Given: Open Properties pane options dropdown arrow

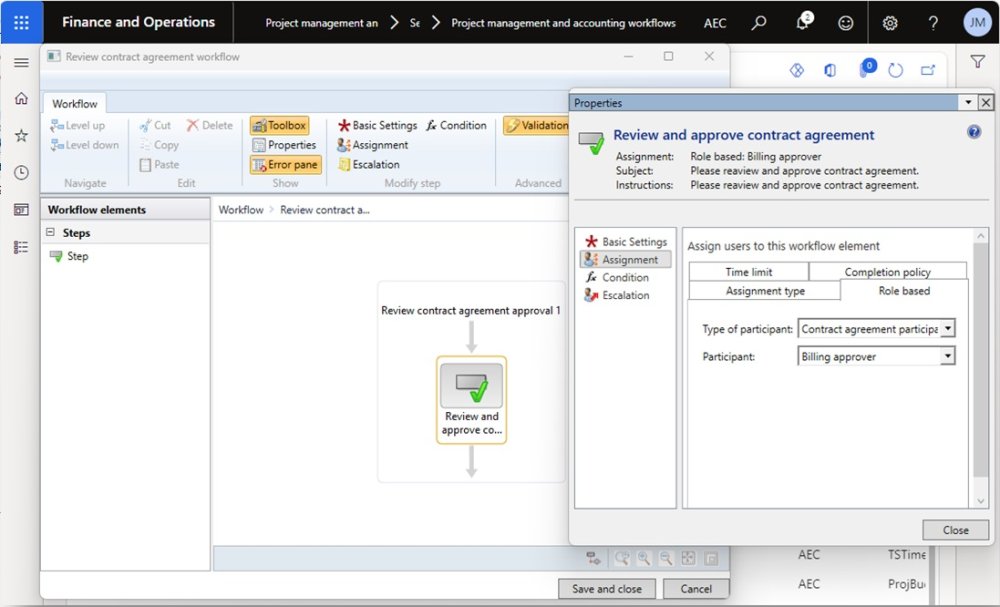Looking at the screenshot, I should [968, 102].
